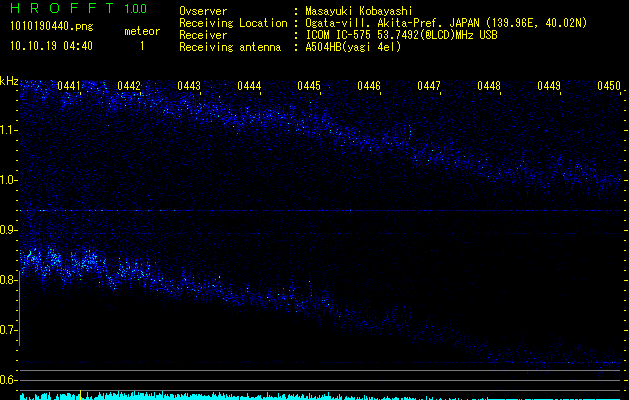Click the kHz unit label
Screen dimensions: 629x400
pyautogui.click(x=9, y=81)
